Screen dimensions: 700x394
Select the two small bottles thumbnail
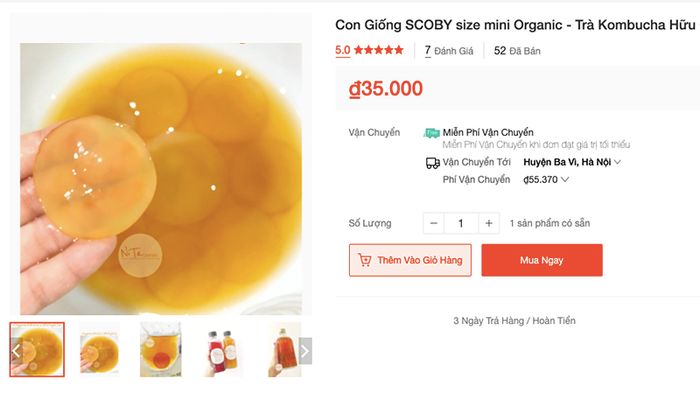click(222, 350)
